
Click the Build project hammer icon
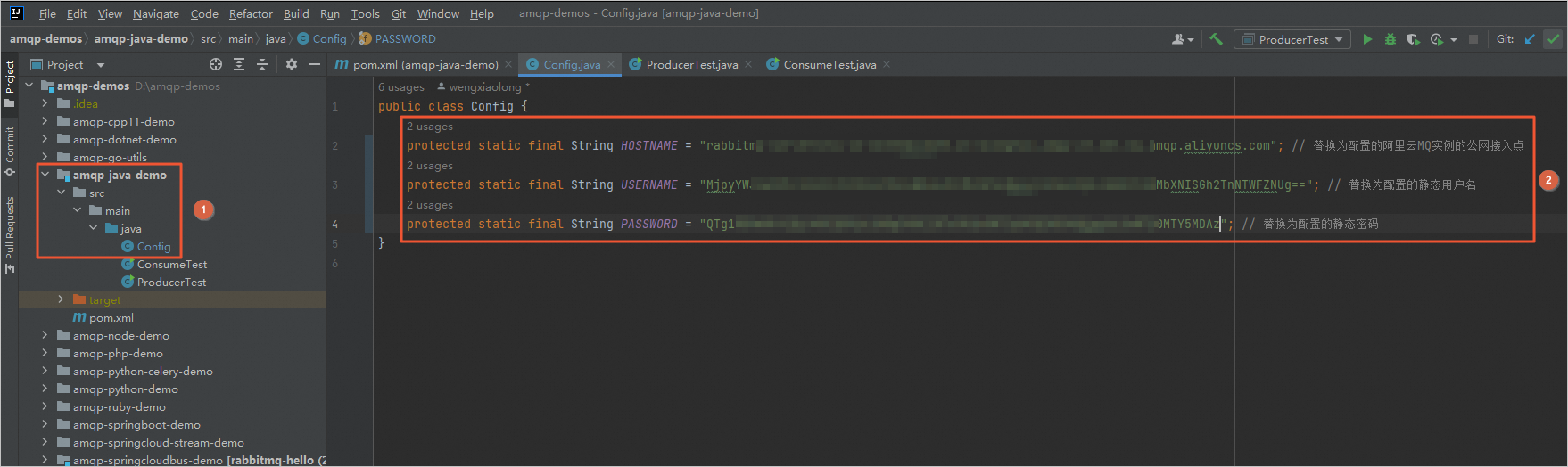tap(1216, 39)
